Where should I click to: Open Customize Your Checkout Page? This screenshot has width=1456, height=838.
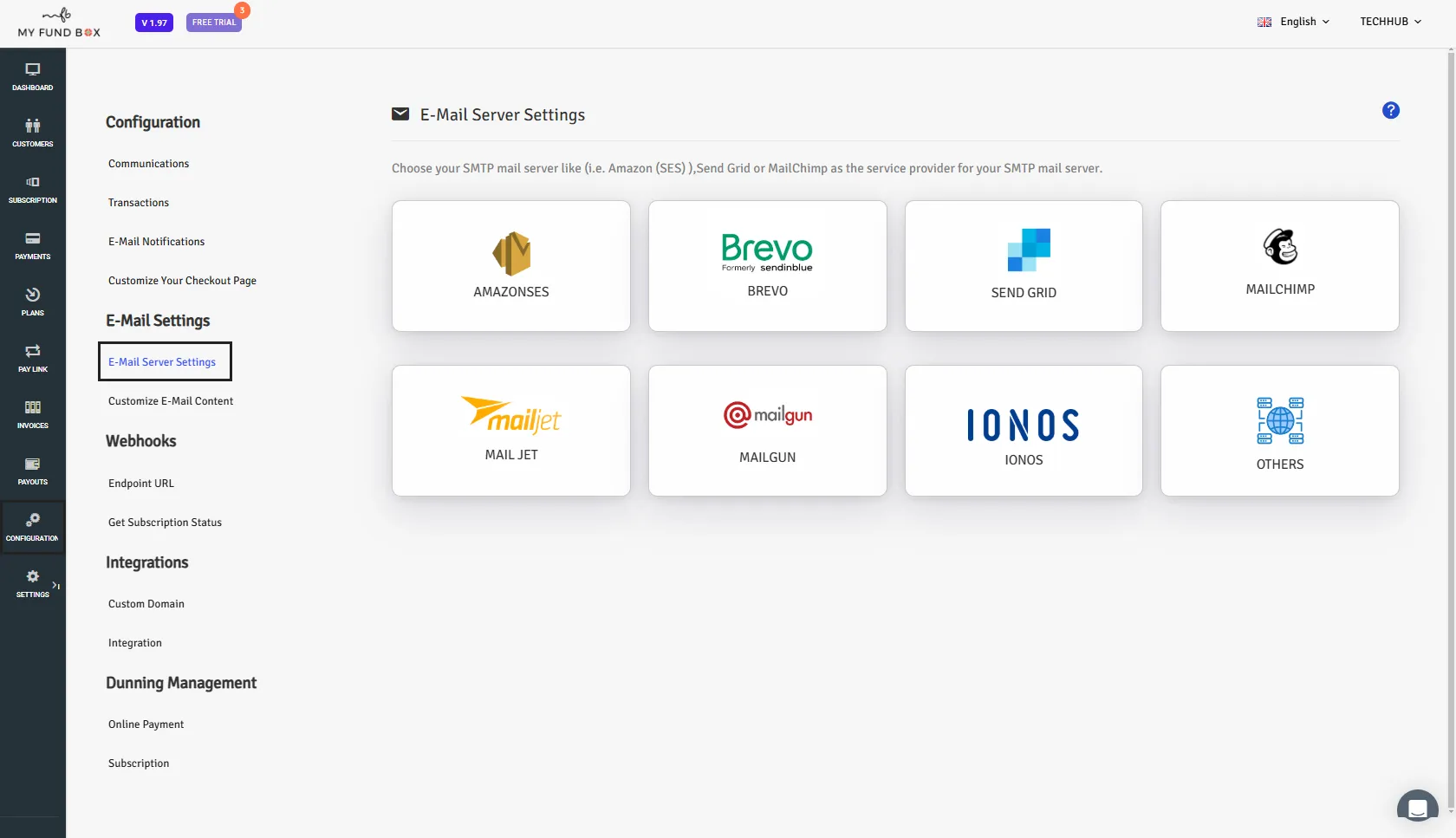pyautogui.click(x=182, y=281)
